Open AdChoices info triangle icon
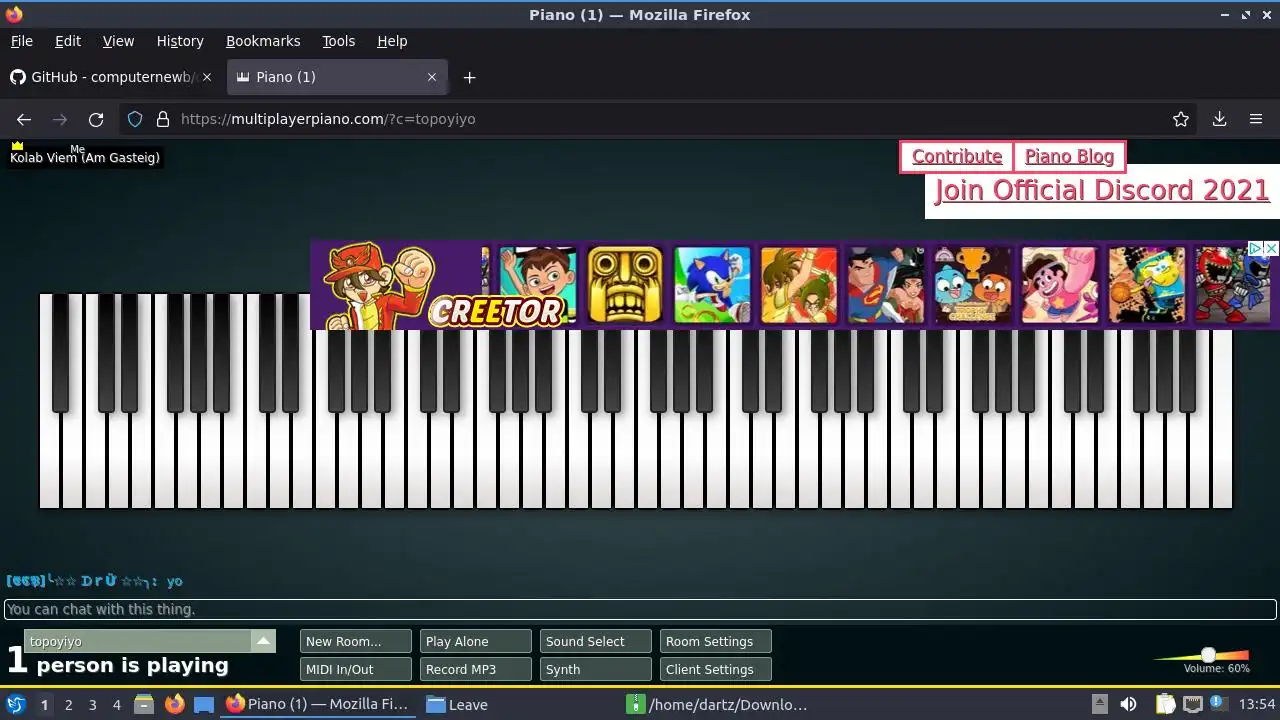Screen dimensions: 1280x720 tap(1256, 248)
